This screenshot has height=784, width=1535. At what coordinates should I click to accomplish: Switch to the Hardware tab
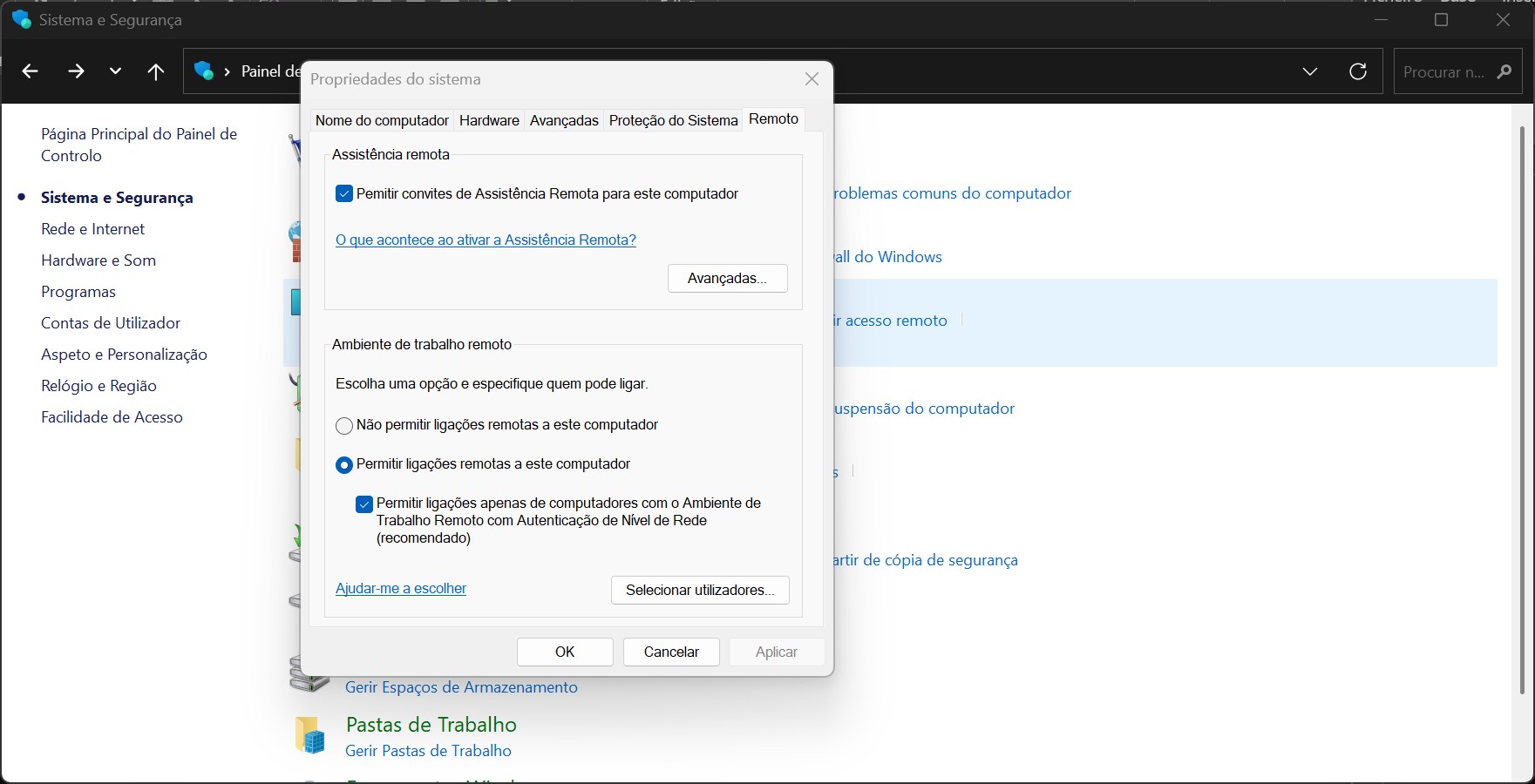(x=489, y=120)
